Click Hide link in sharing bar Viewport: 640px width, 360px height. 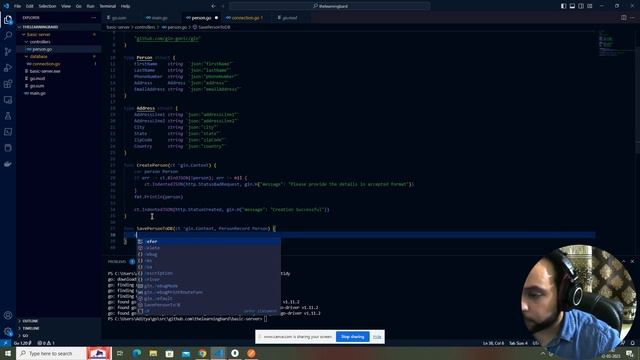(x=377, y=337)
